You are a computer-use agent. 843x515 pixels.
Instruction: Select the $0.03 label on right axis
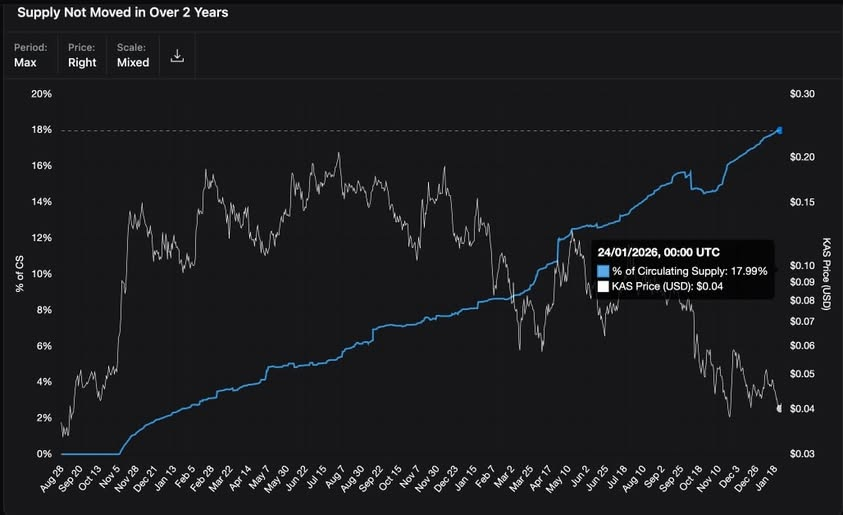(x=802, y=454)
